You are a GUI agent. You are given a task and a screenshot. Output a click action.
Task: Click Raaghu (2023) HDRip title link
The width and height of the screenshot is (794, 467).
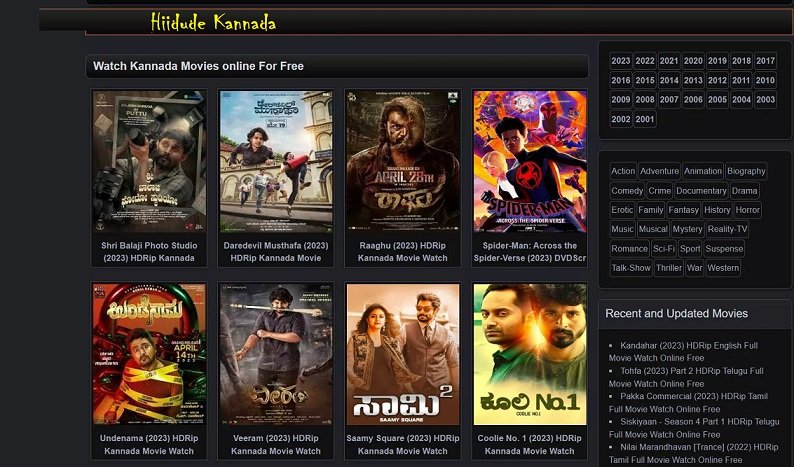tap(403, 252)
